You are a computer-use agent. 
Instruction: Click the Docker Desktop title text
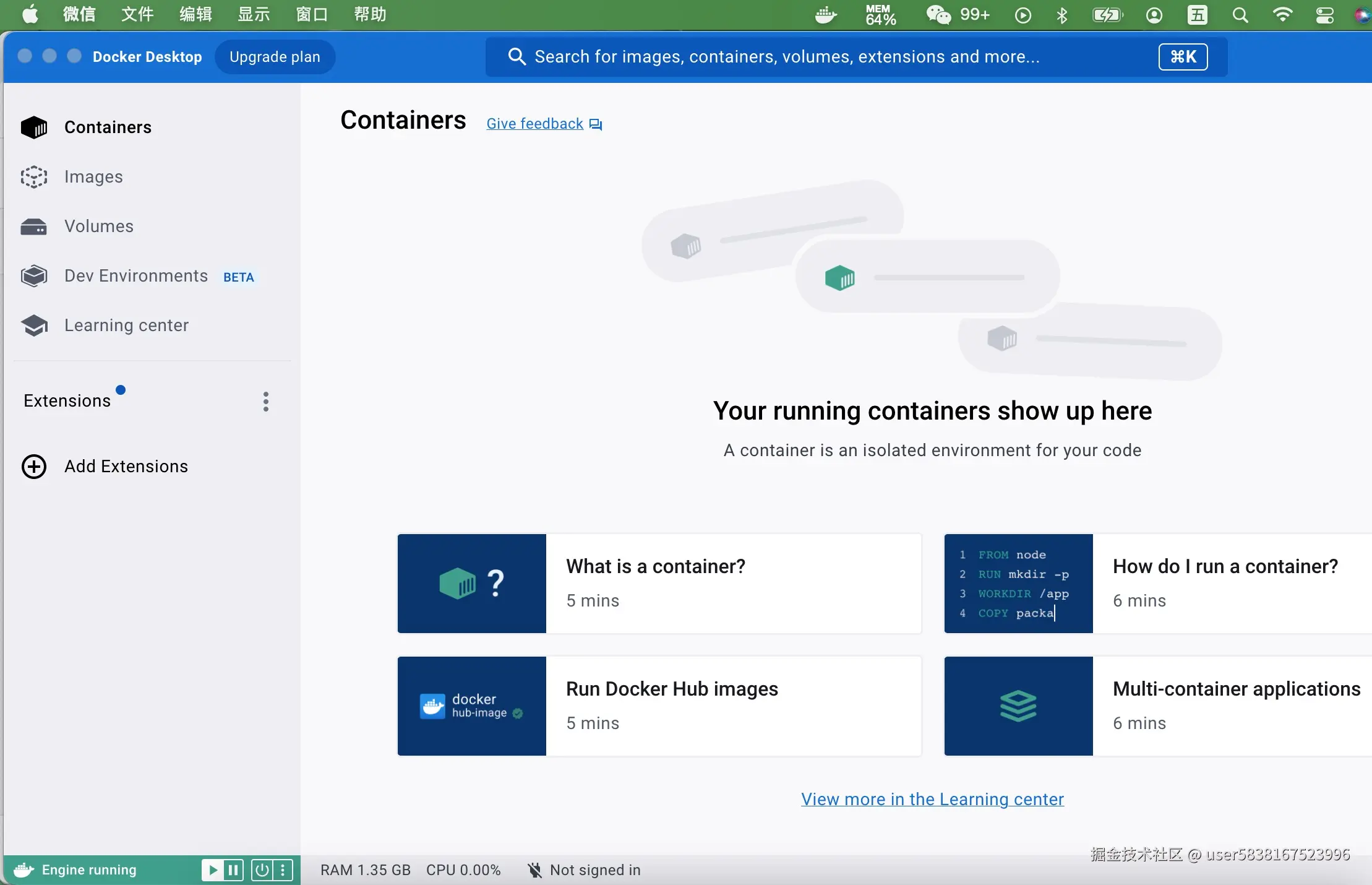pos(147,57)
